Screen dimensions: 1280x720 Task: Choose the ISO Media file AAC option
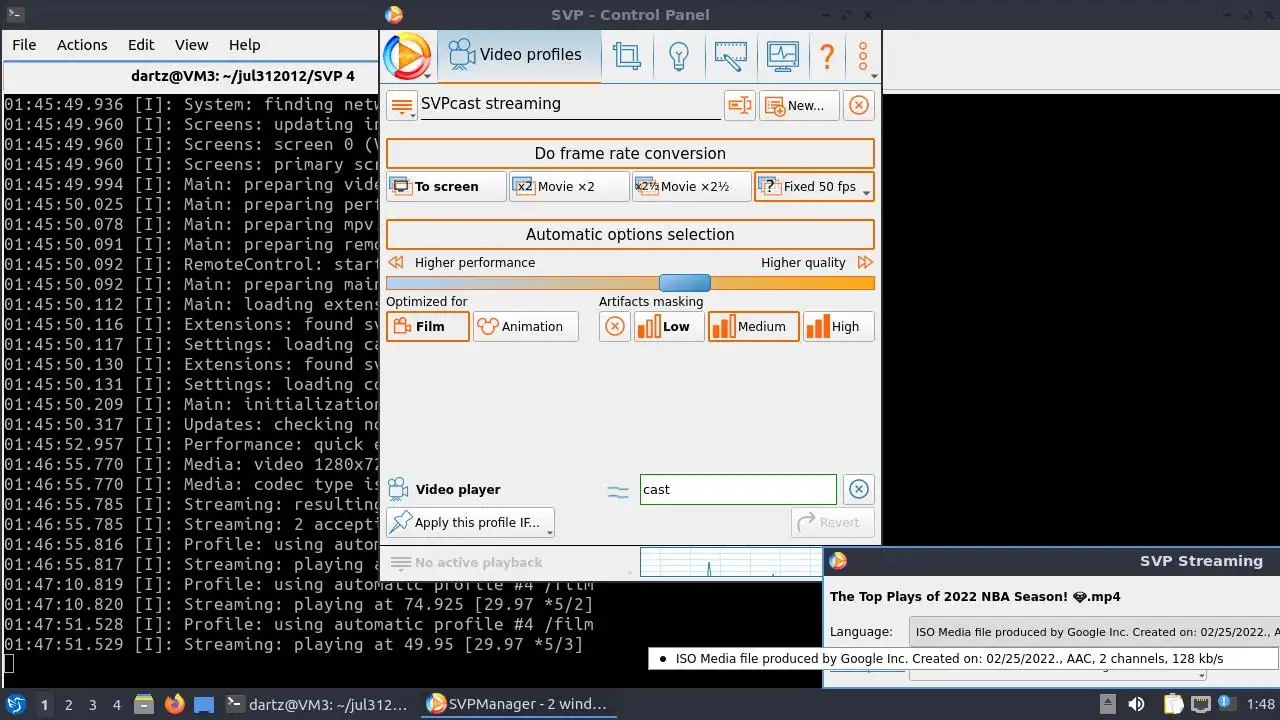pos(964,659)
